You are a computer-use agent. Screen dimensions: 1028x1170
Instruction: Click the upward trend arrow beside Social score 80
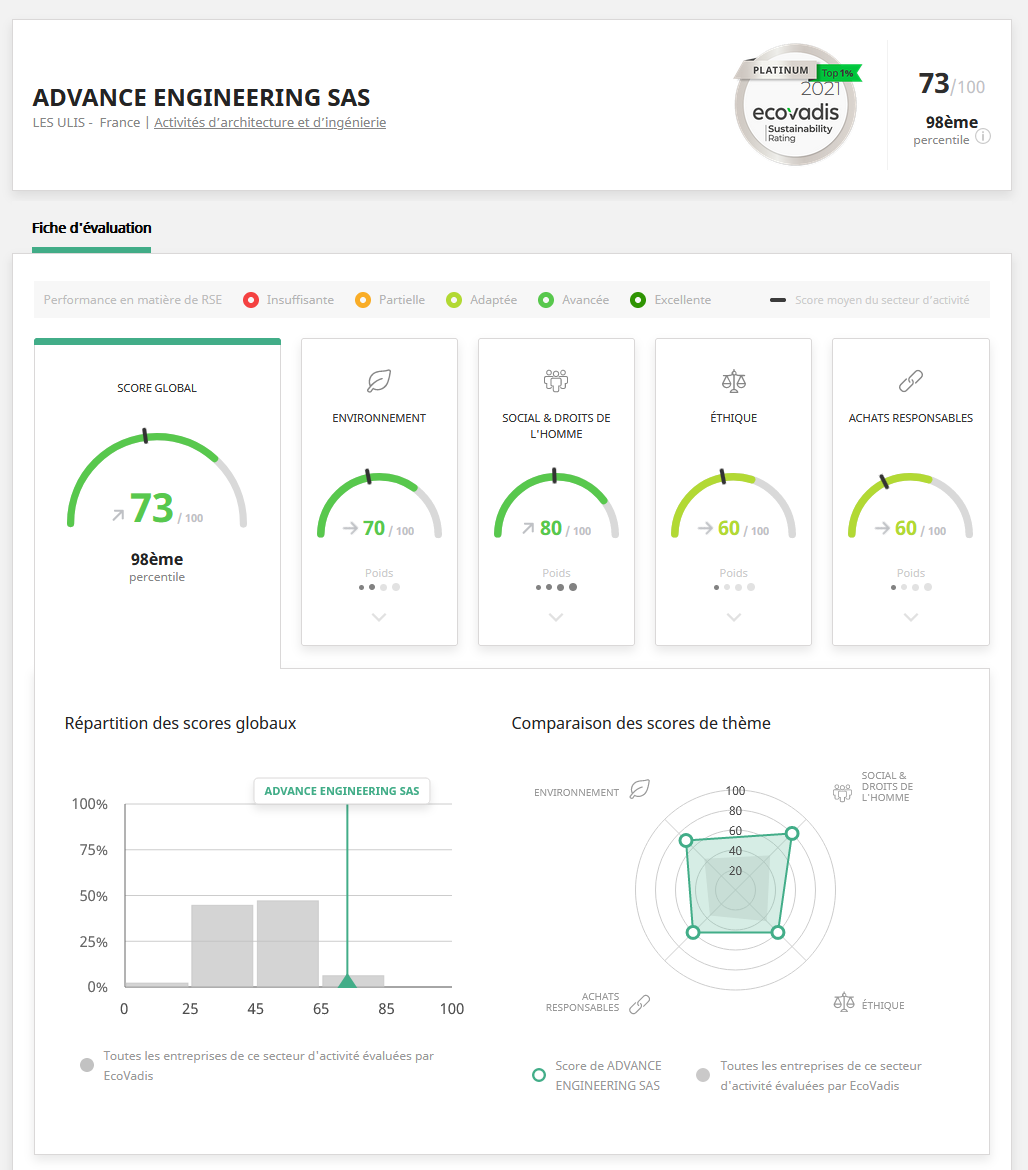[x=528, y=528]
